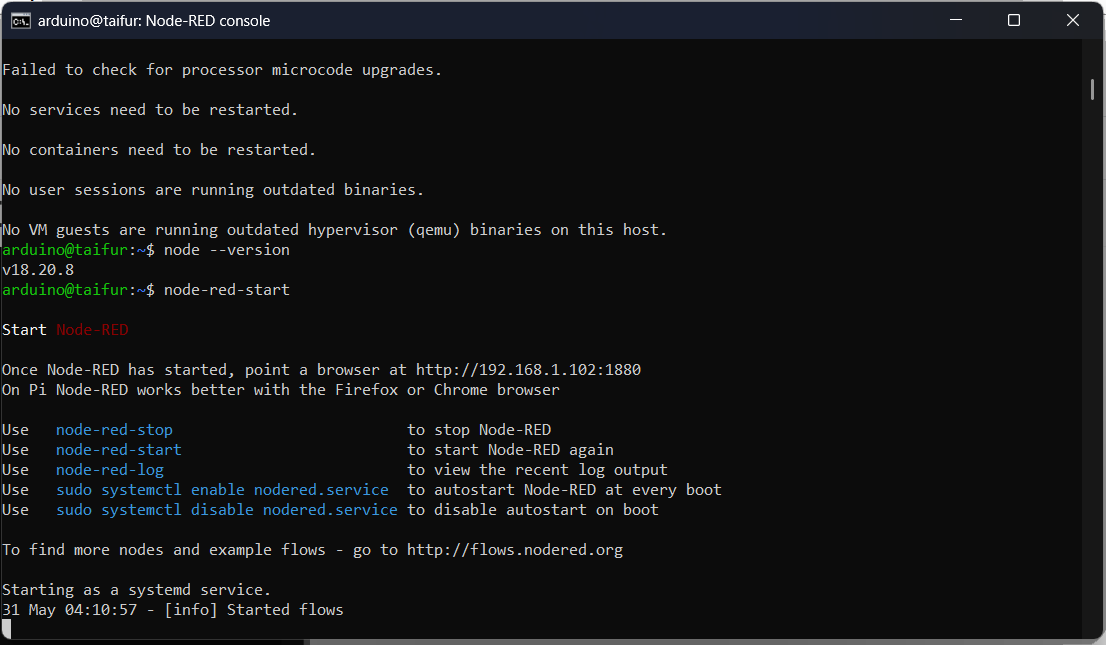
Task: Click the '[info] Started flows' log line
Action: tap(253, 610)
